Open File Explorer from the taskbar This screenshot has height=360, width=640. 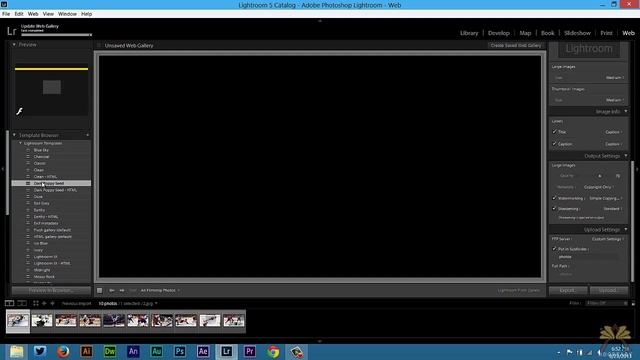pyautogui.click(x=16, y=351)
